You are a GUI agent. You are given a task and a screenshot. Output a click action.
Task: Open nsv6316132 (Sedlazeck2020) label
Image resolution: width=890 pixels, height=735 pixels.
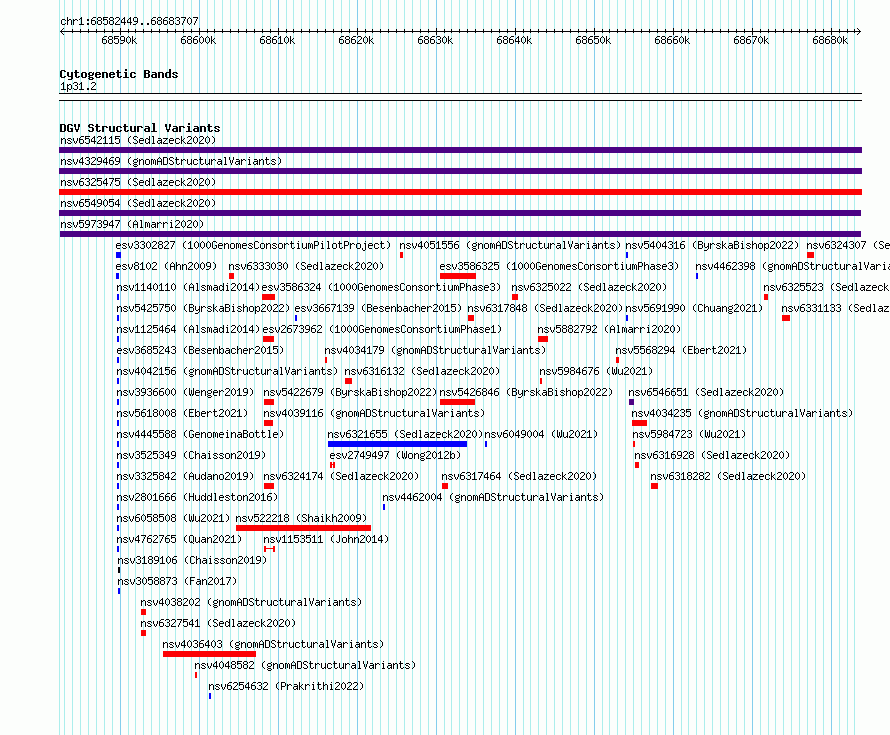(422, 371)
